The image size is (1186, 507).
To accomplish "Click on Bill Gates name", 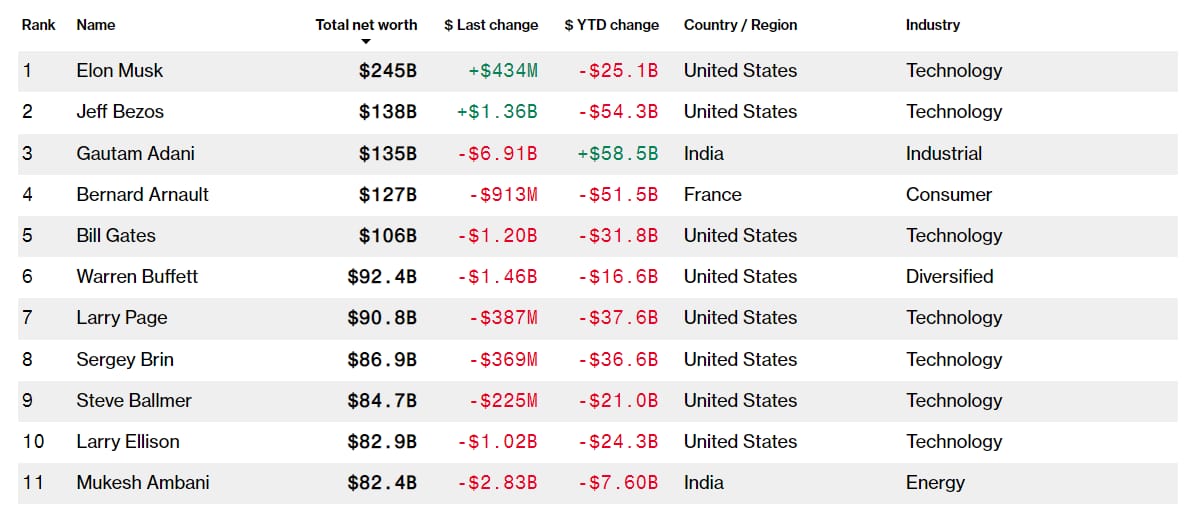I will pyautogui.click(x=116, y=236).
